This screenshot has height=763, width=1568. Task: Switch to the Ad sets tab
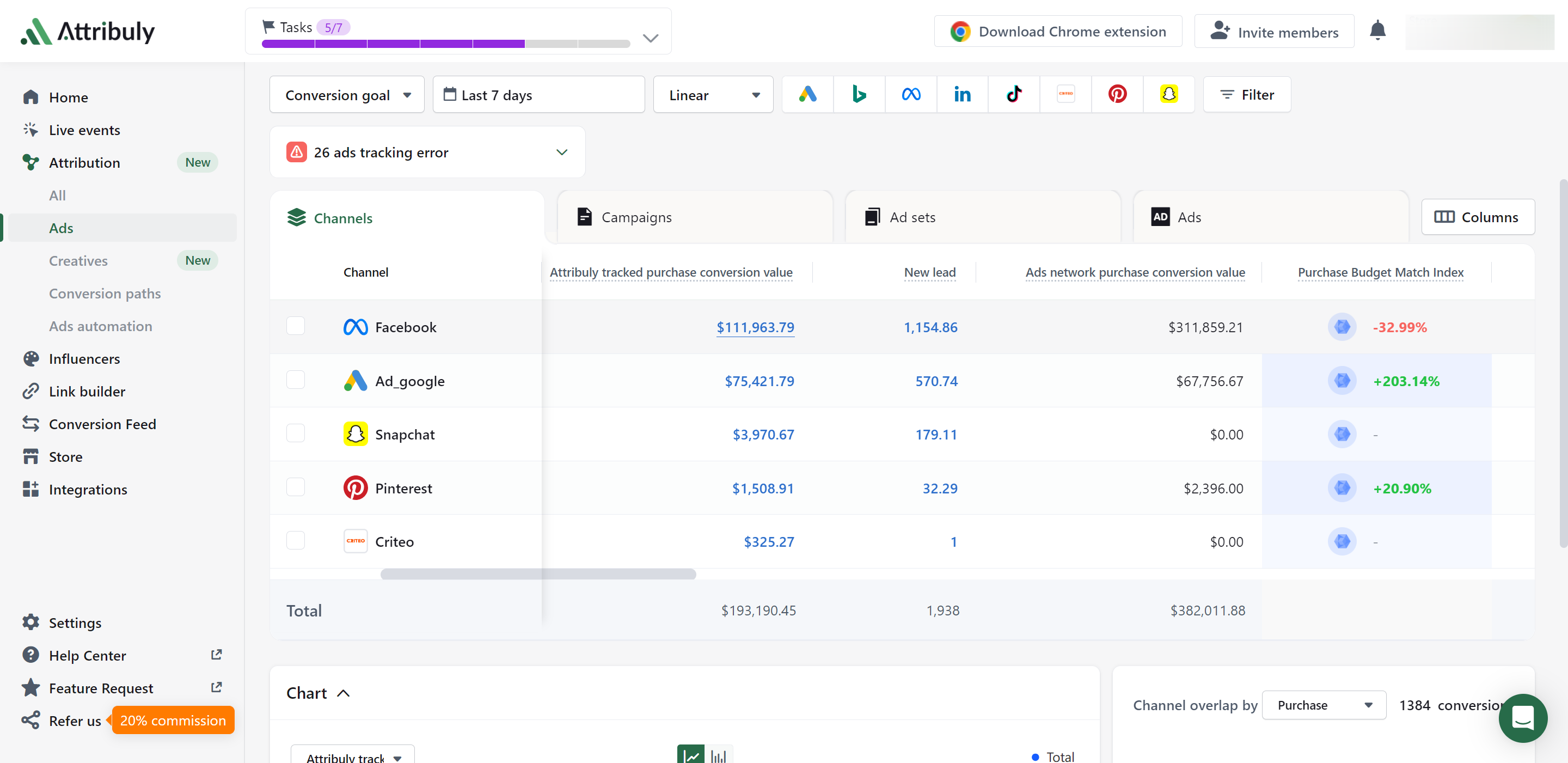click(982, 217)
